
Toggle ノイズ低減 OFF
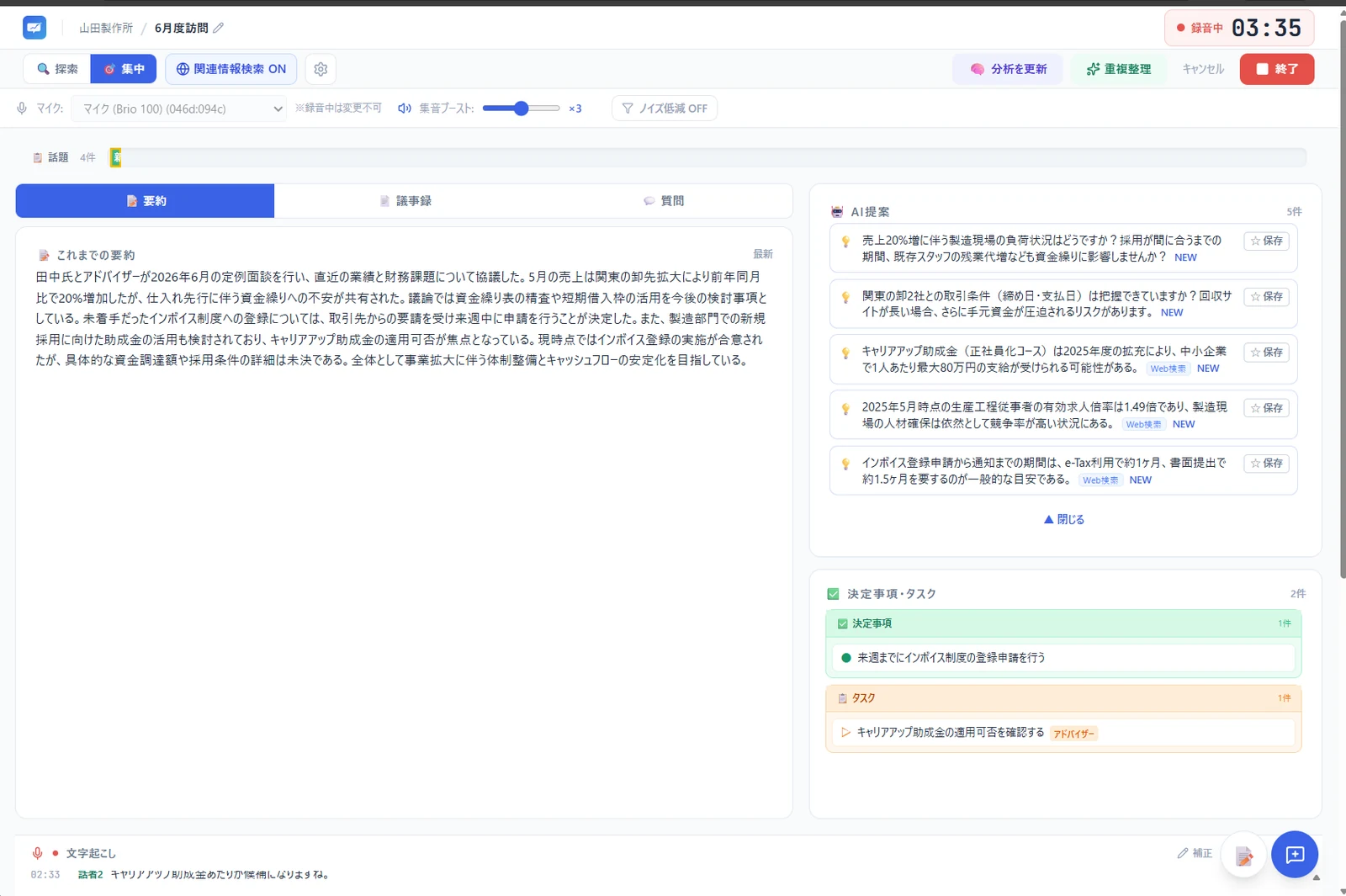click(x=665, y=109)
